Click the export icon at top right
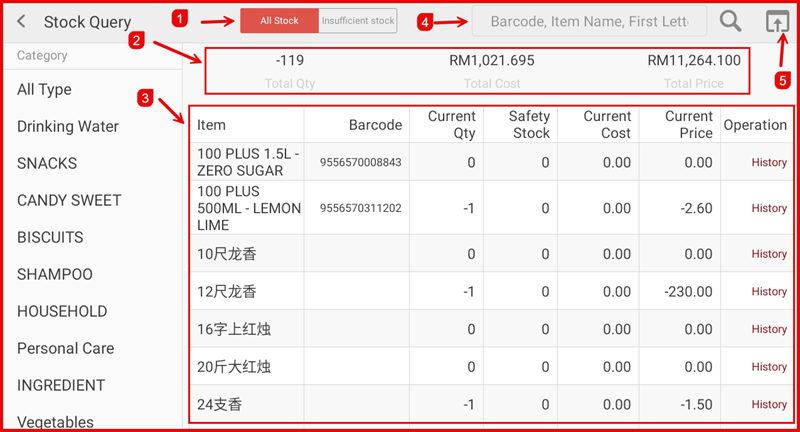 pos(775,21)
